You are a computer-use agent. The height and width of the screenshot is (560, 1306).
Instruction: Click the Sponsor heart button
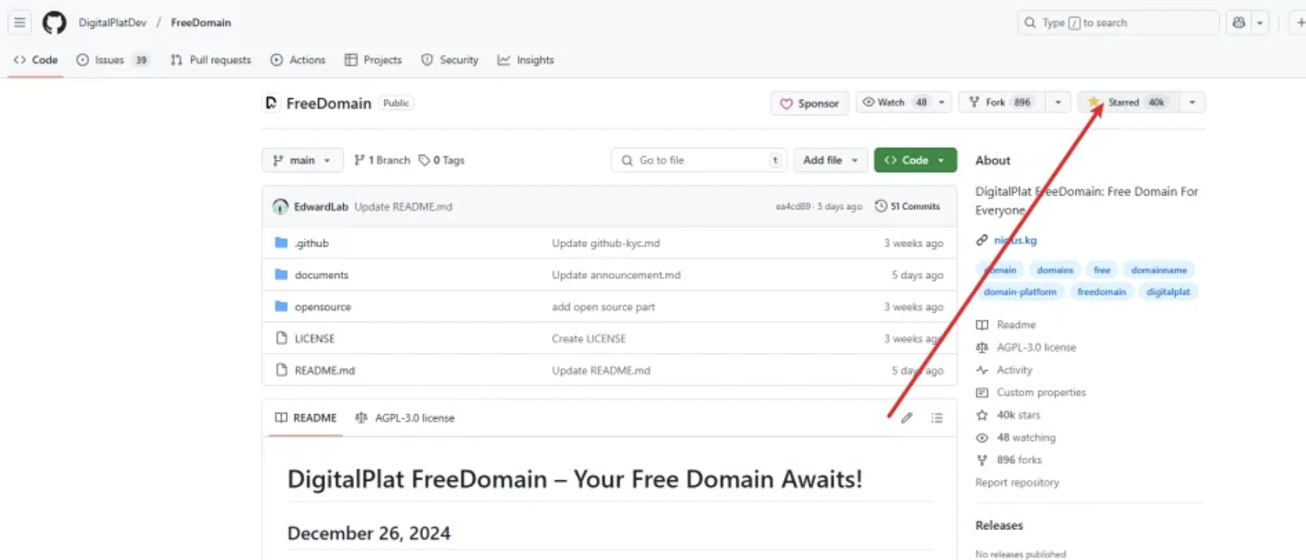(x=810, y=103)
